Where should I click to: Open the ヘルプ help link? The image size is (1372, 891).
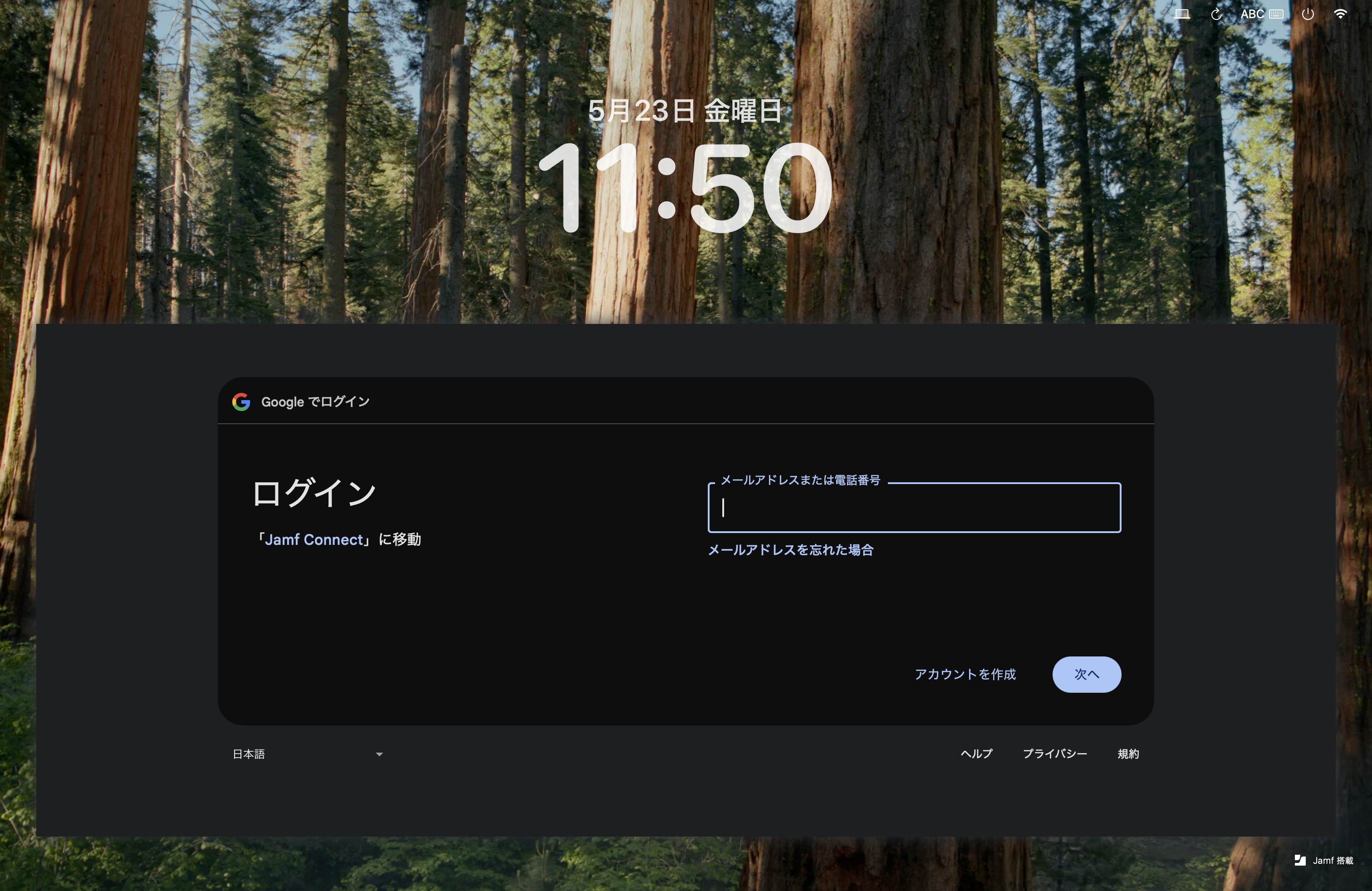[x=976, y=754]
